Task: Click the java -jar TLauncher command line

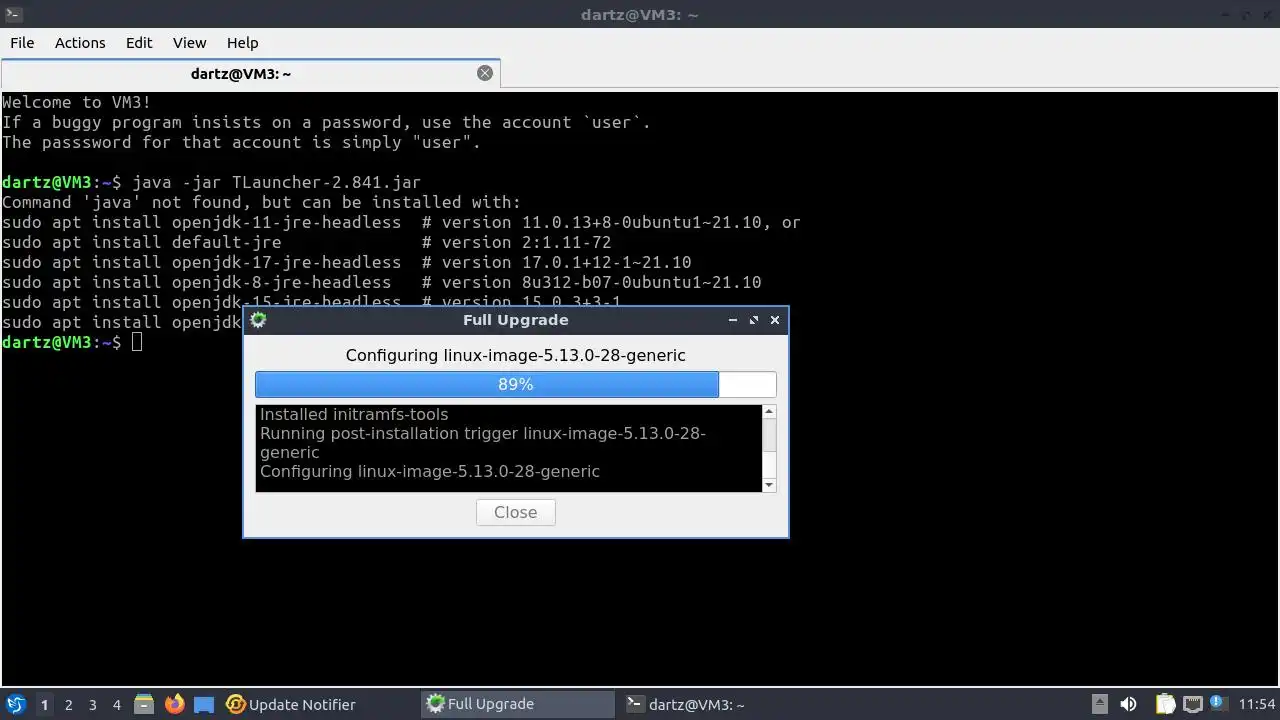Action: (x=276, y=182)
